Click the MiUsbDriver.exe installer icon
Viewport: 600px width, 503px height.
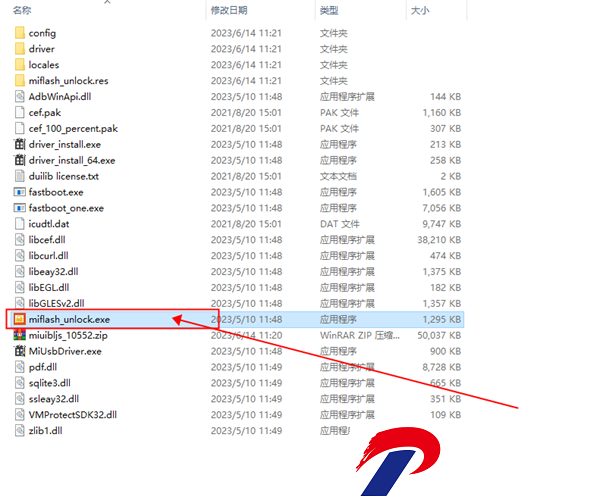[20, 351]
